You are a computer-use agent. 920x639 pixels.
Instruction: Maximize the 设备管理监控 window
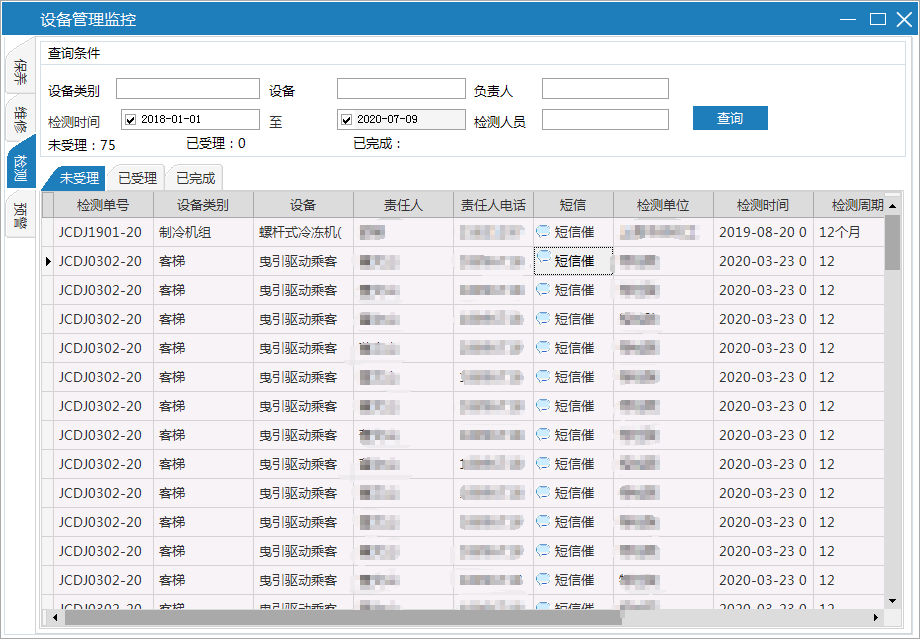[x=878, y=19]
